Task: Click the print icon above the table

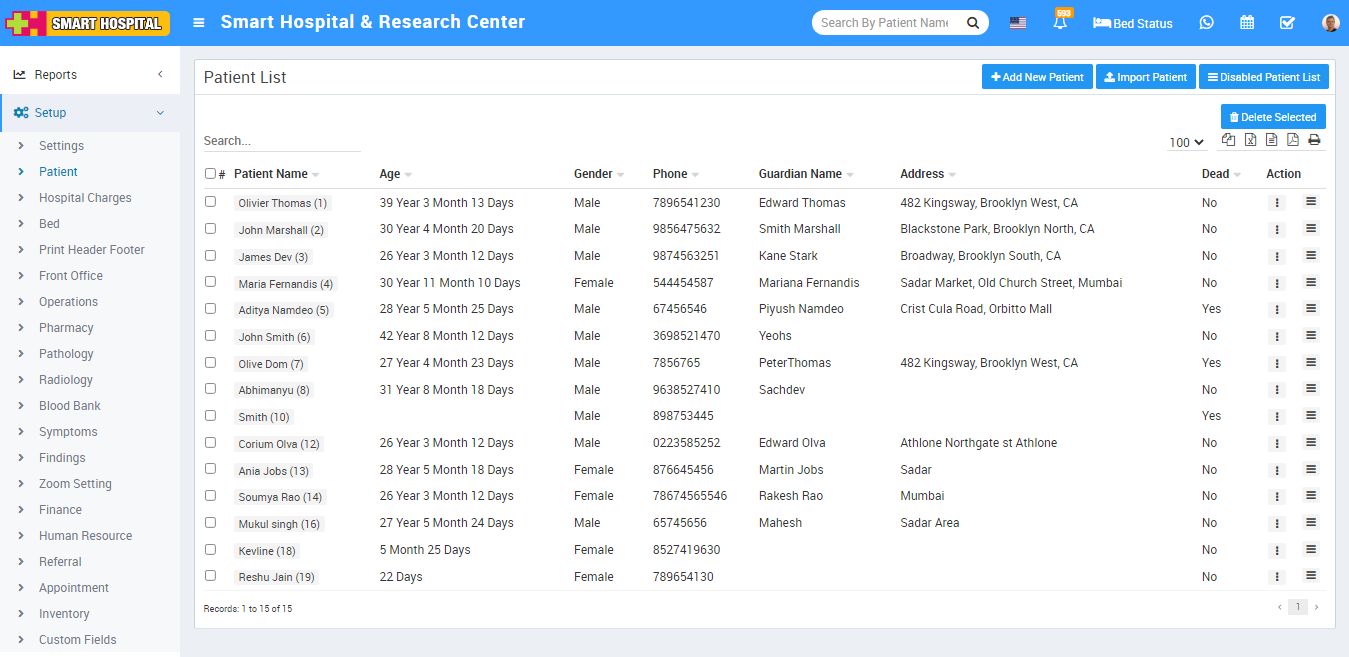Action: [x=1314, y=140]
